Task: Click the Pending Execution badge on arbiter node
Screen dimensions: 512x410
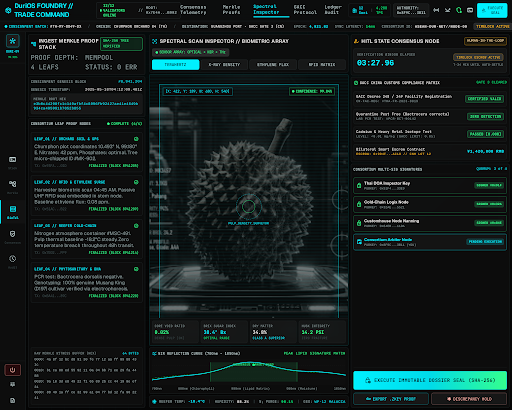Action: 485,242
